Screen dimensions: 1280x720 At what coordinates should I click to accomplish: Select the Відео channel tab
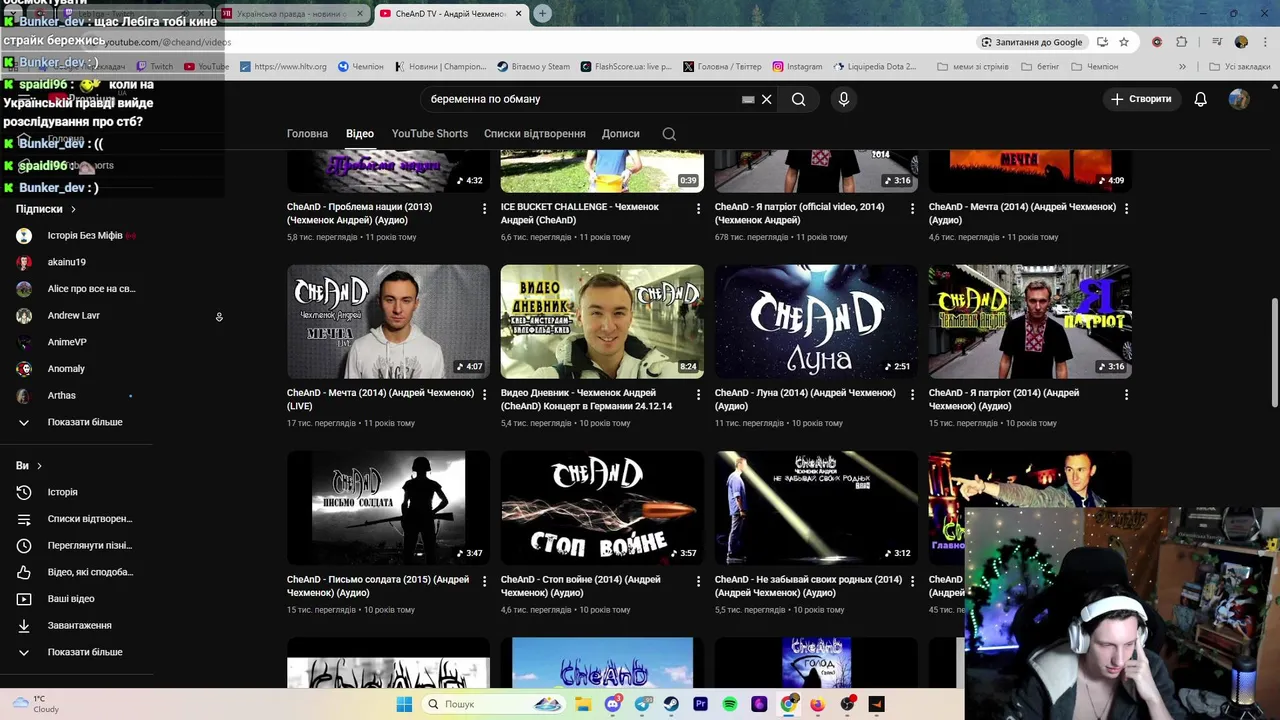pos(360,134)
